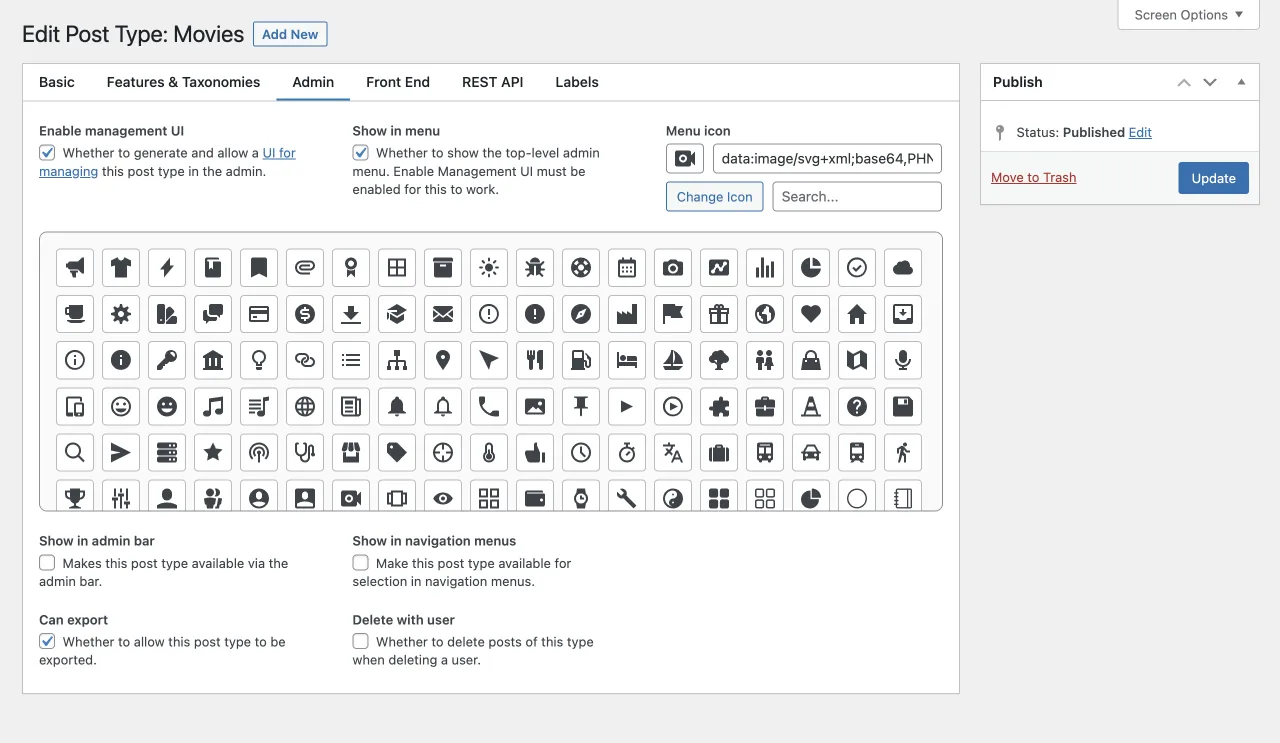The height and width of the screenshot is (743, 1280).
Task: Switch to the Features & Taxonomies tab
Action: [183, 82]
